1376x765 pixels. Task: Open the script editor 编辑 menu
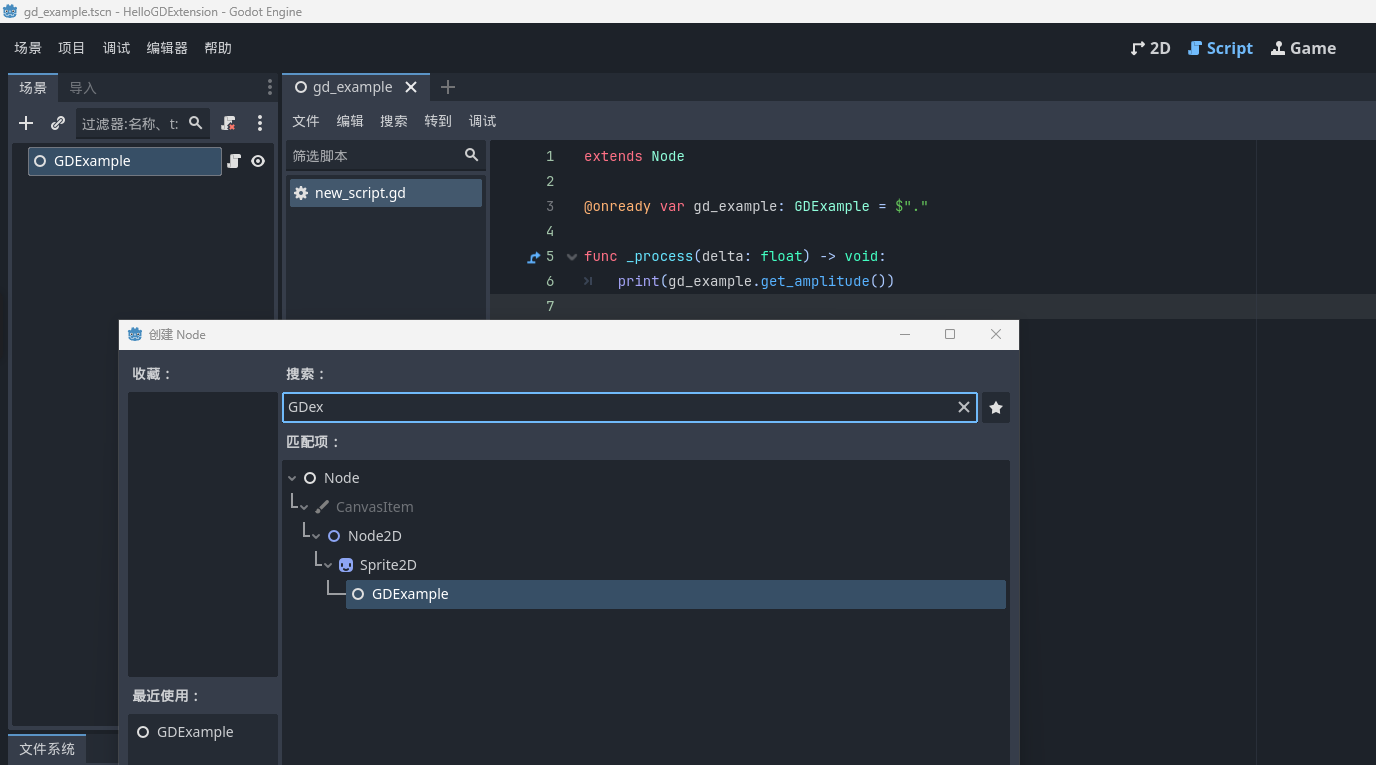point(350,121)
